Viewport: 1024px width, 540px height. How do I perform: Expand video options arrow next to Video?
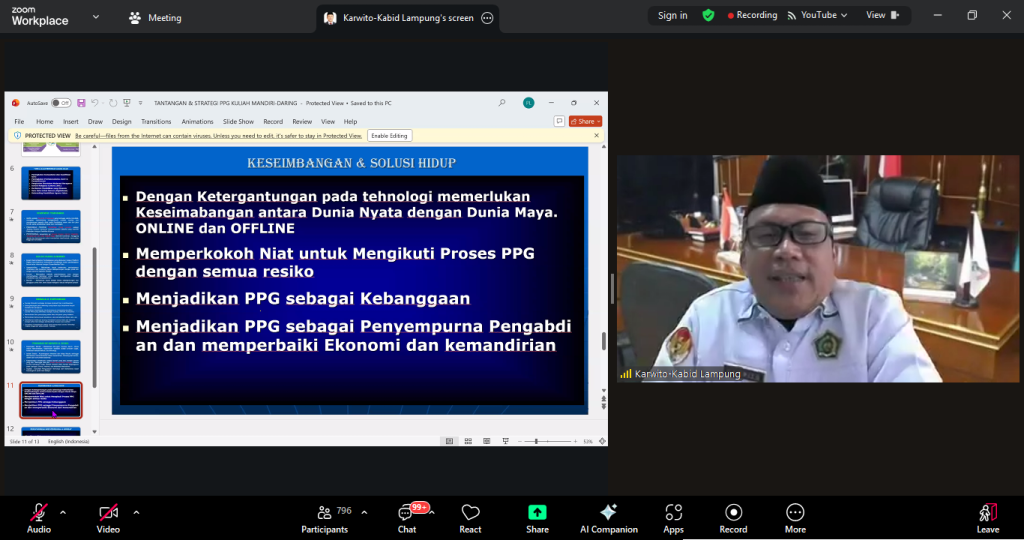[x=136, y=512]
